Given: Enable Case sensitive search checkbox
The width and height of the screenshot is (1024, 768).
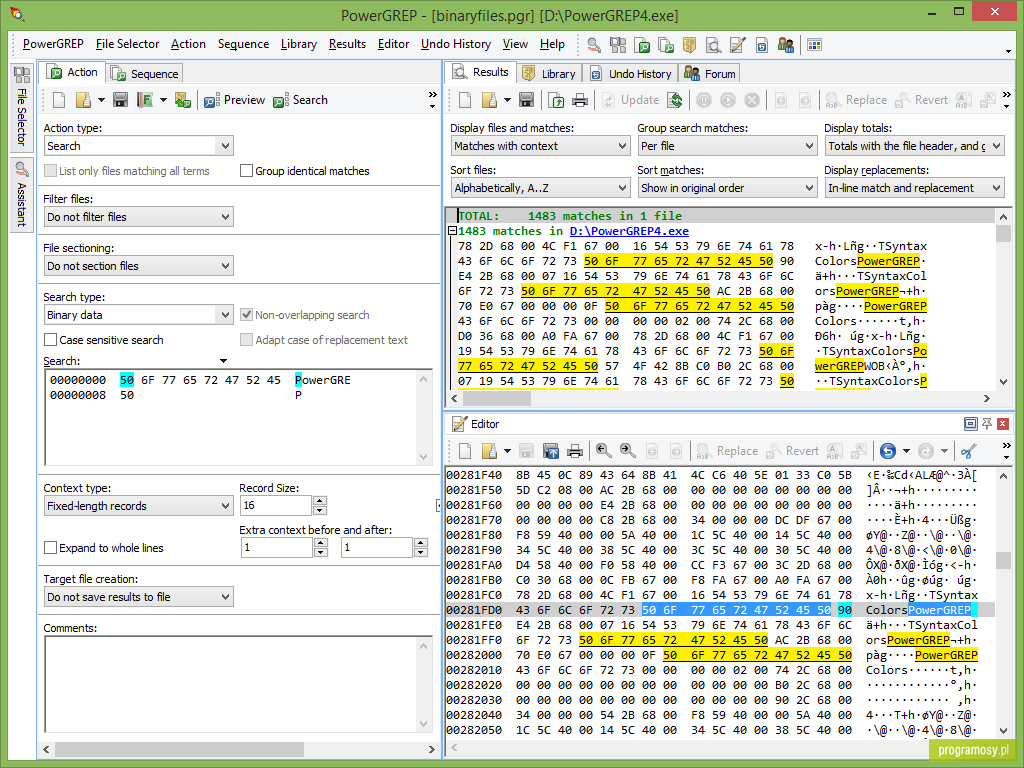Looking at the screenshot, I should 50,340.
